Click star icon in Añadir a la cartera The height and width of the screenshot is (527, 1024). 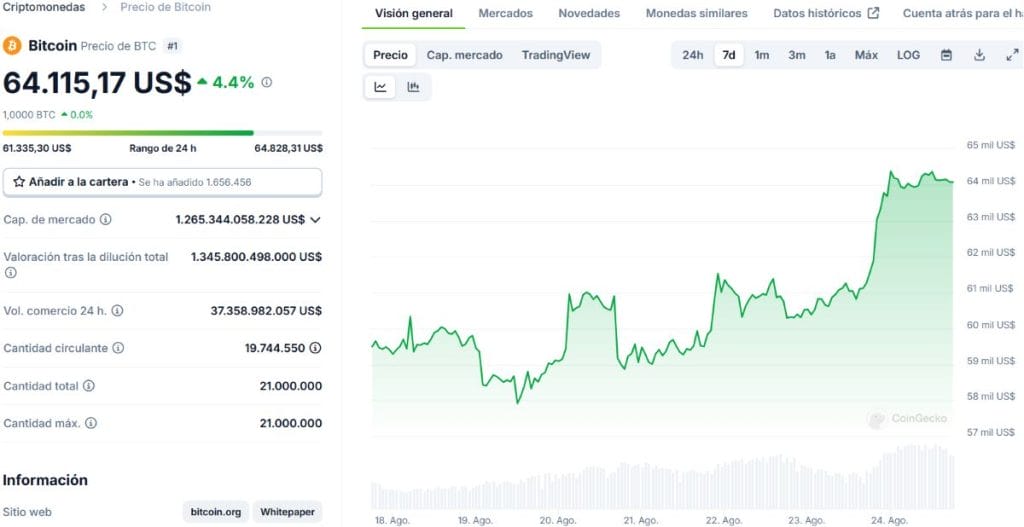[19, 182]
